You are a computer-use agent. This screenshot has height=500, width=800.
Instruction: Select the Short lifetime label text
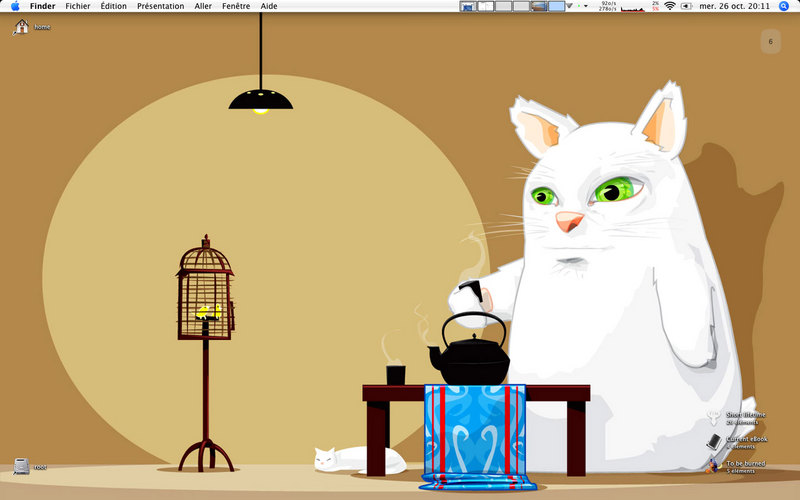[x=746, y=415]
